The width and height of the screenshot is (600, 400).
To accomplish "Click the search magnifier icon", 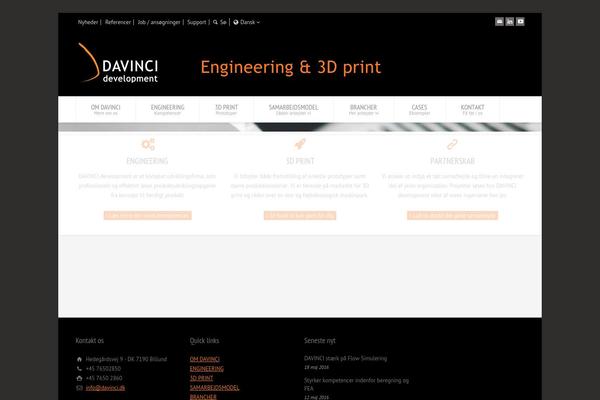I will coord(215,22).
